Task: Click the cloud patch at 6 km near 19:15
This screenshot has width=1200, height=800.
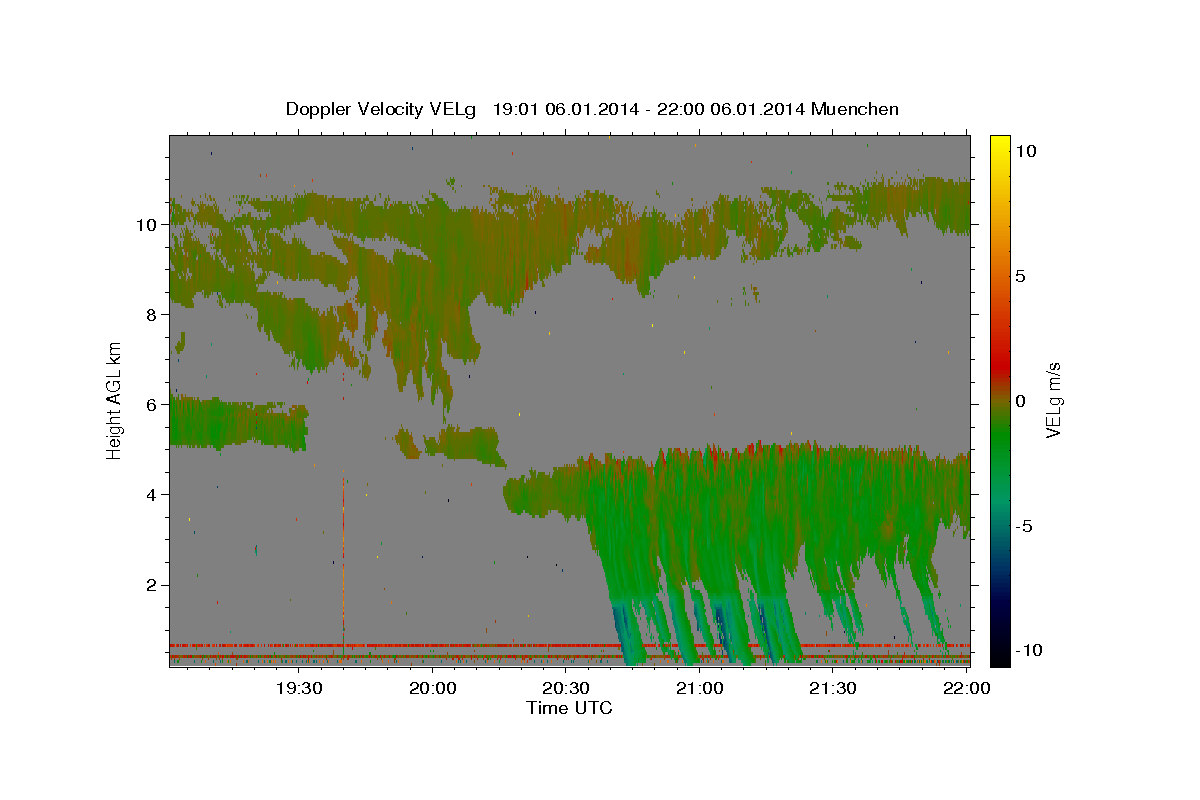Action: [237, 423]
